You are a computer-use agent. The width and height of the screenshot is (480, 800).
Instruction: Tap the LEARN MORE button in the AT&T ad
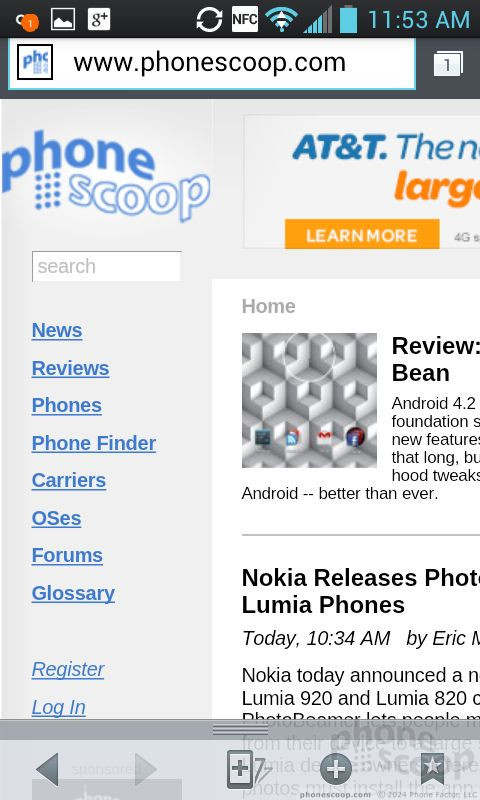[x=362, y=235]
